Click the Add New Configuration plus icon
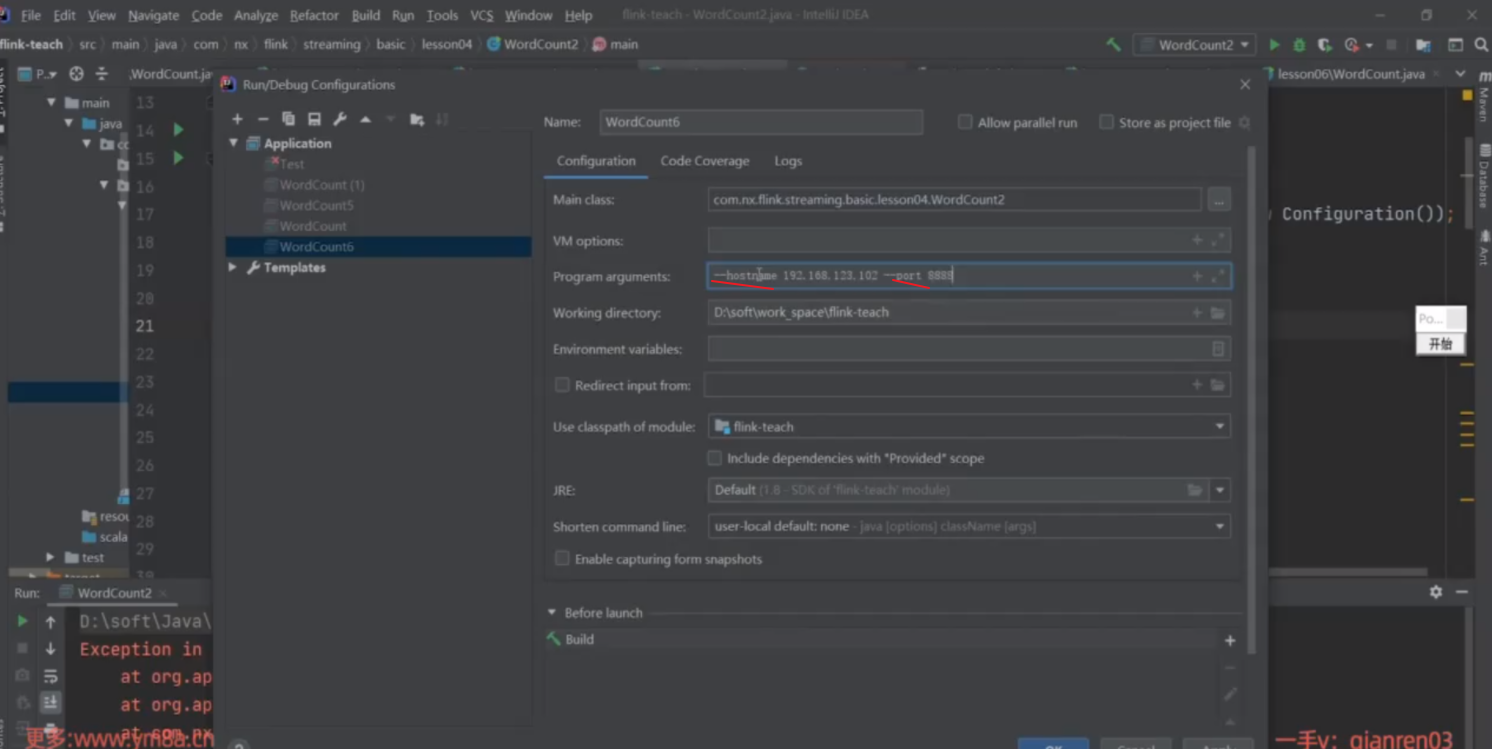 pyautogui.click(x=237, y=119)
